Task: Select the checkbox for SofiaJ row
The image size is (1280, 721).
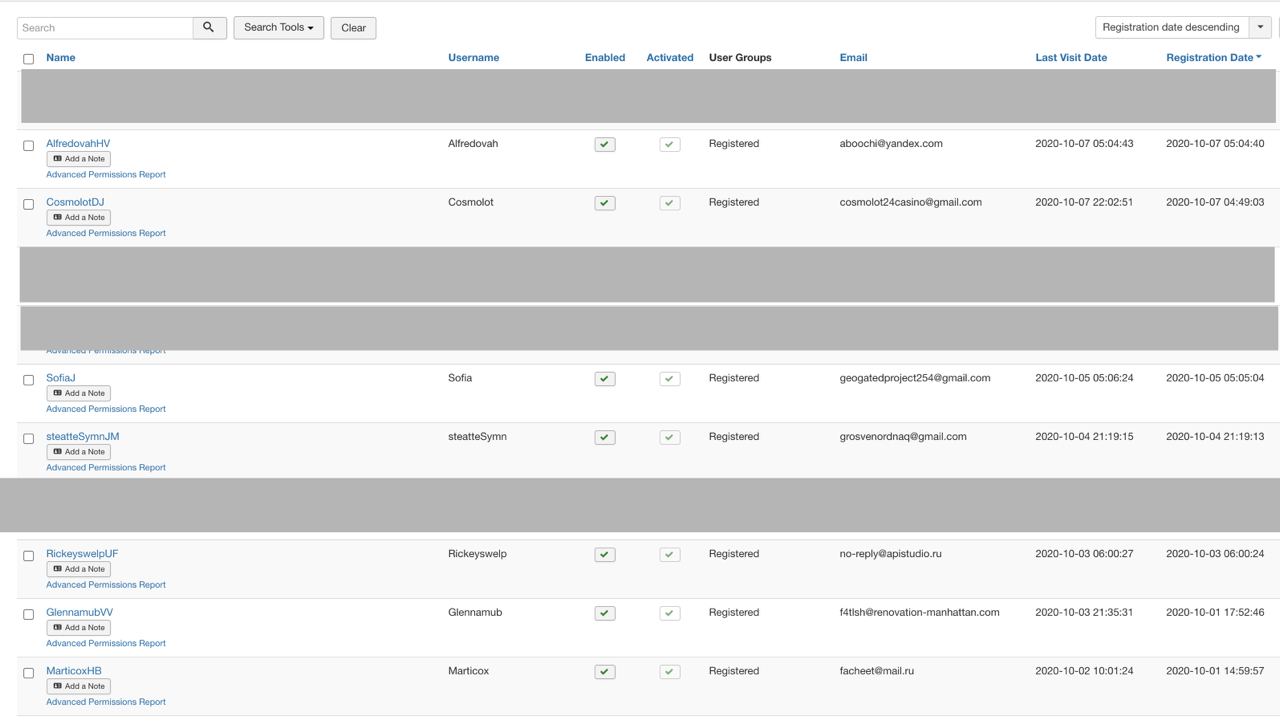Action: (x=28, y=380)
